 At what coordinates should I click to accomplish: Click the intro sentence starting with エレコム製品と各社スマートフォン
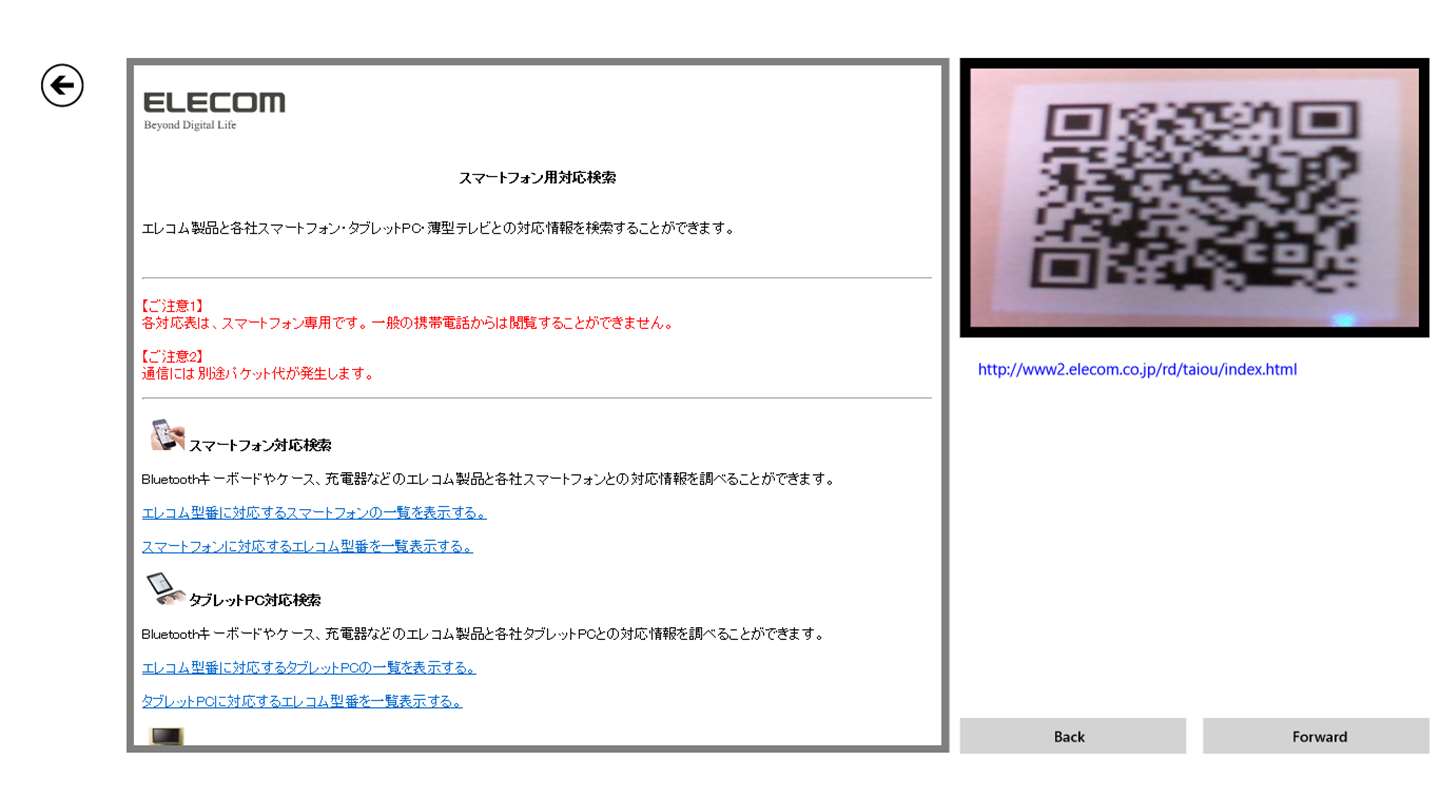click(x=439, y=229)
